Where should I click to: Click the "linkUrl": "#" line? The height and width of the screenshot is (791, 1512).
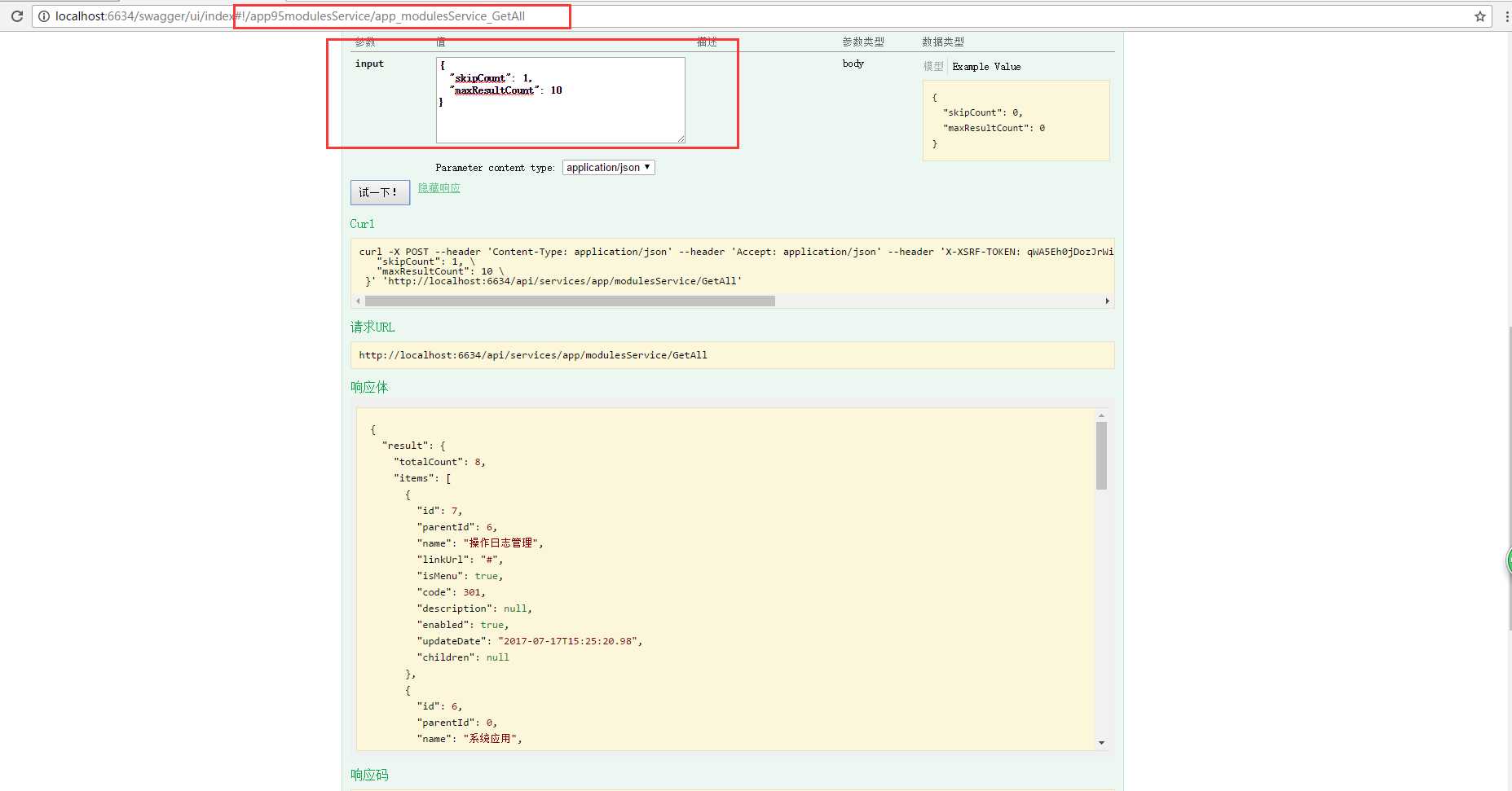click(x=460, y=560)
